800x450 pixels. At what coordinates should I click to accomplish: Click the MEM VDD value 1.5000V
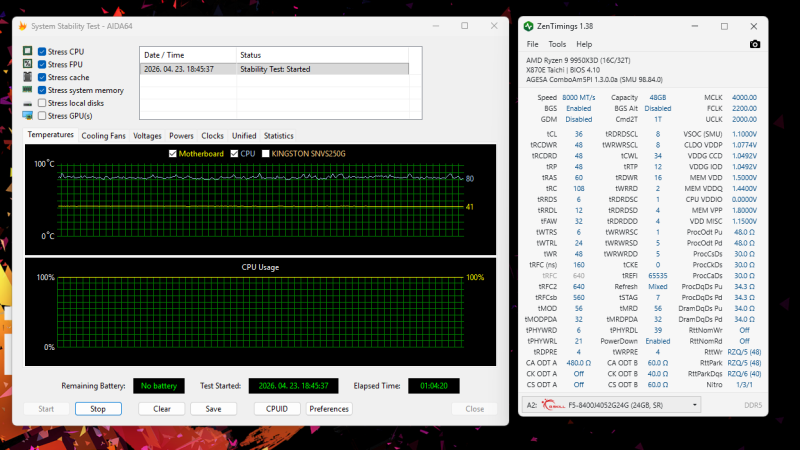(744, 178)
